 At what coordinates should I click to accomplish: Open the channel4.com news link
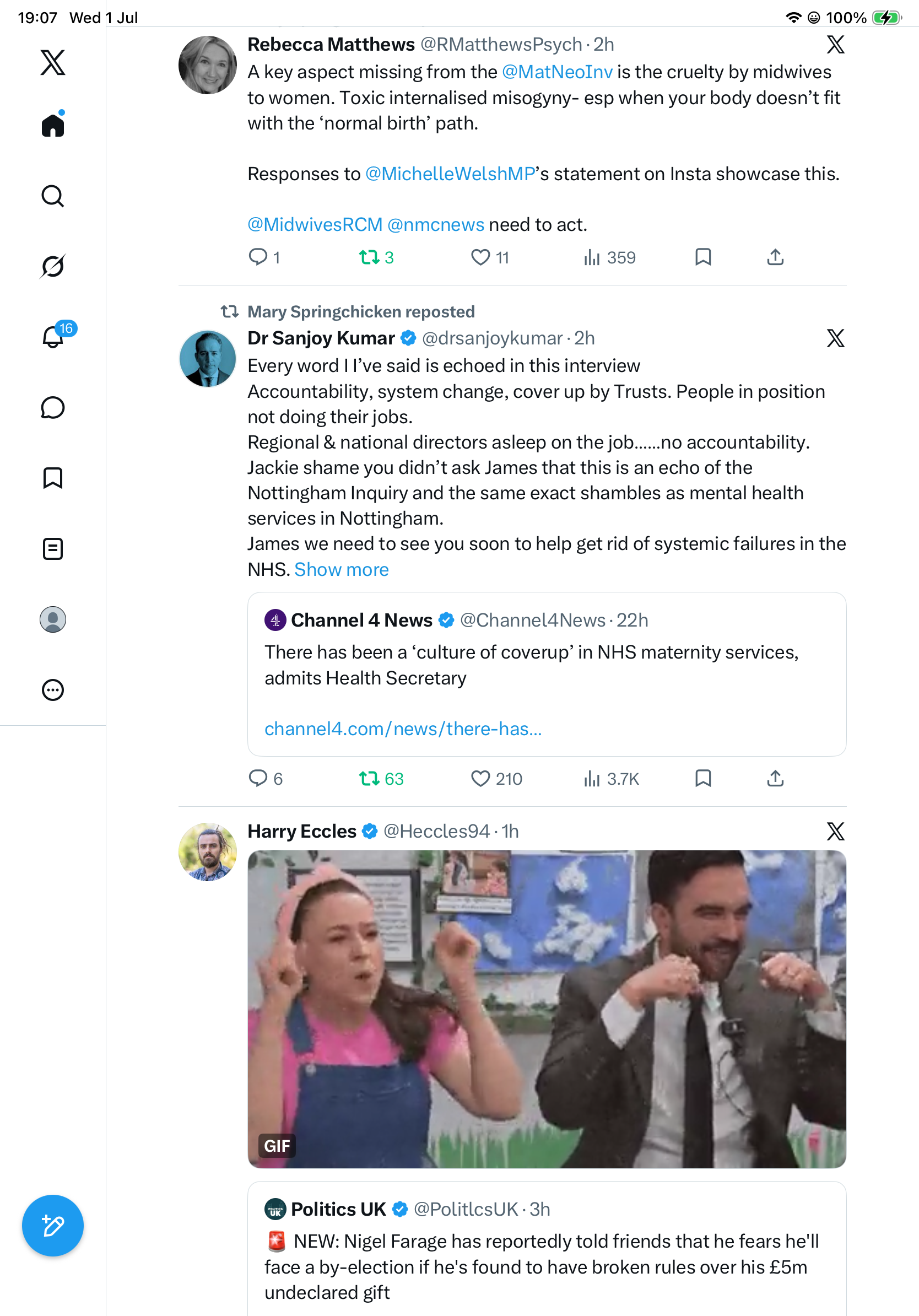403,729
